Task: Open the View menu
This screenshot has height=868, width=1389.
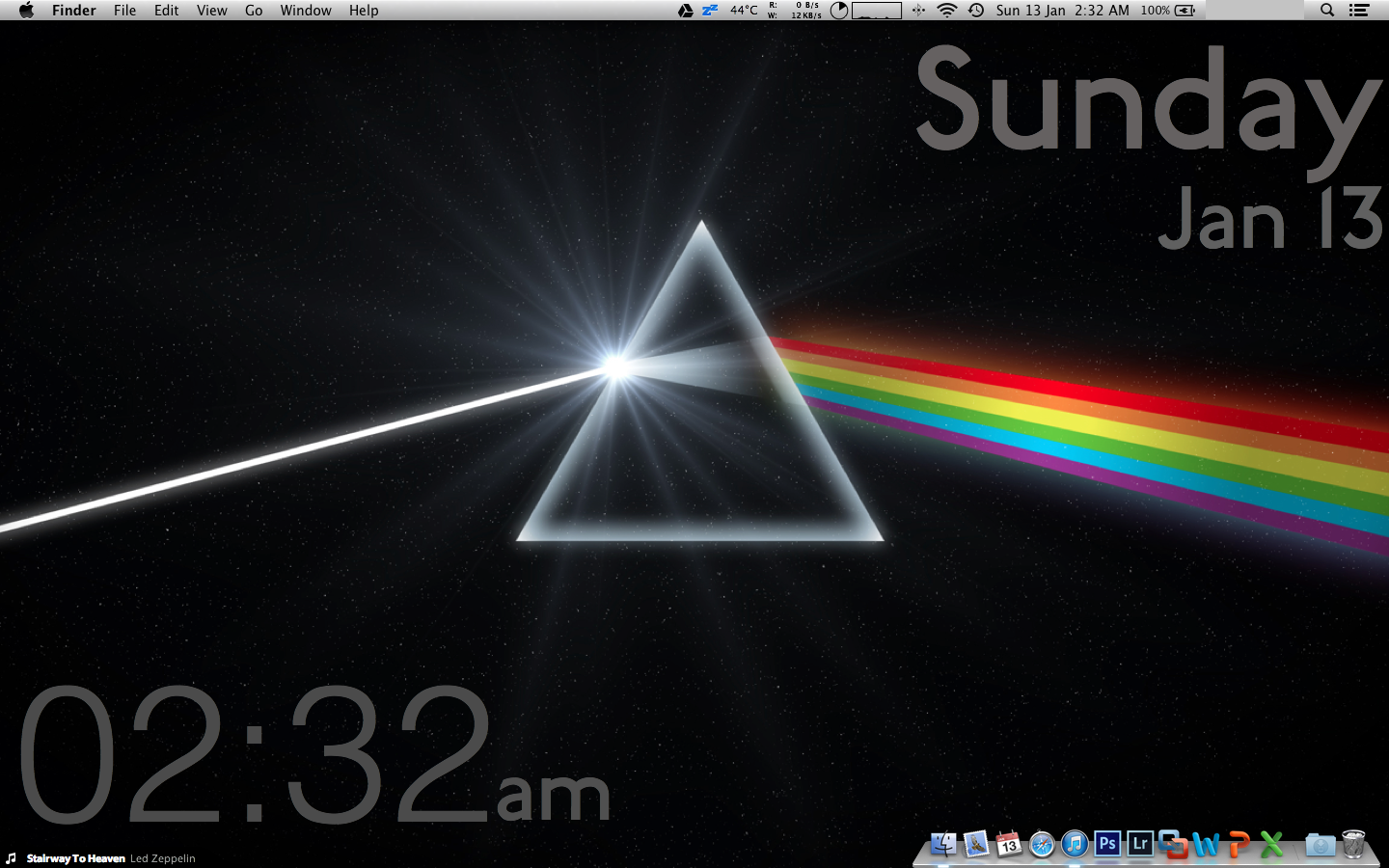Action: pos(212,10)
